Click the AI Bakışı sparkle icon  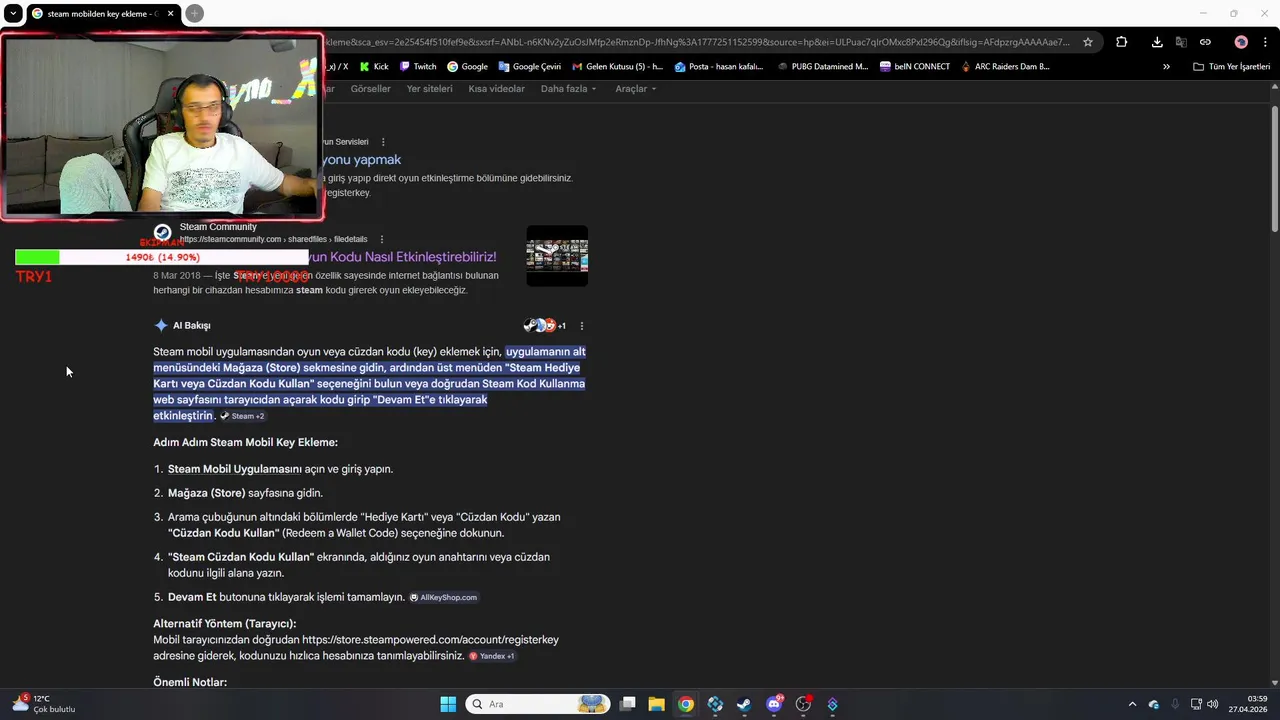[x=161, y=325]
